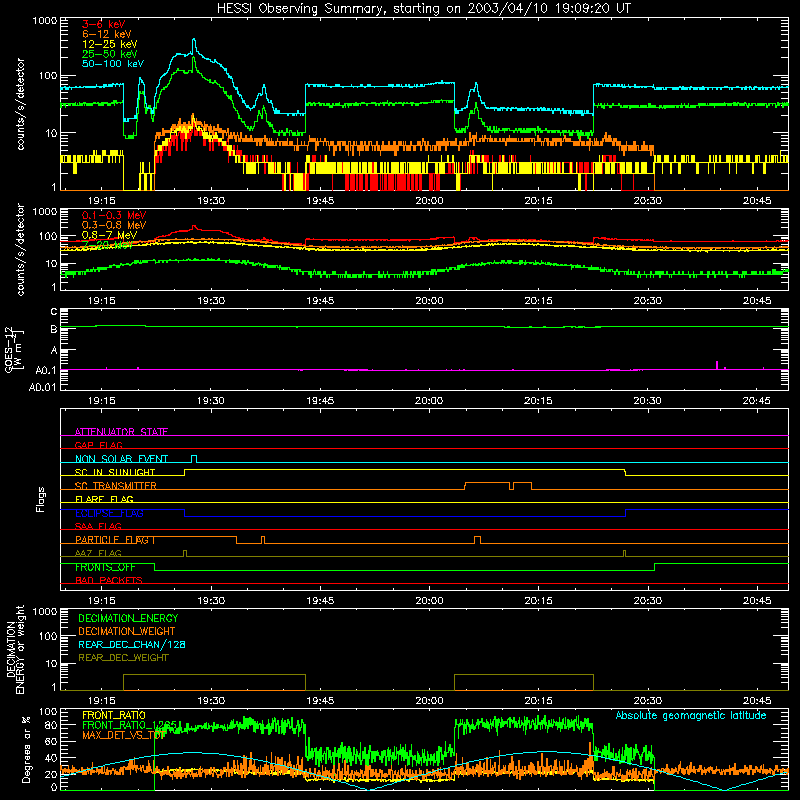The width and height of the screenshot is (800, 800).
Task: Click the 0.3-0.8 MeV legend label
Action: tap(114, 225)
